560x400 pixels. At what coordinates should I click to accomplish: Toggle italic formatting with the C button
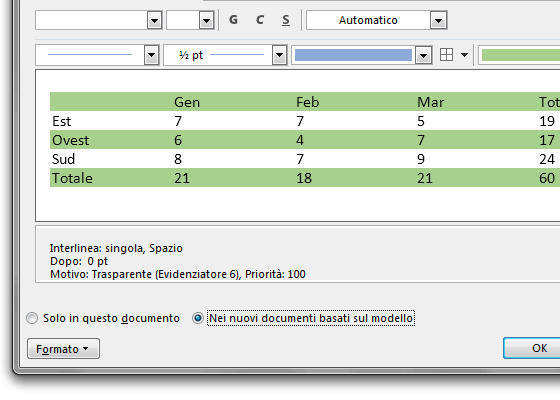coord(260,20)
